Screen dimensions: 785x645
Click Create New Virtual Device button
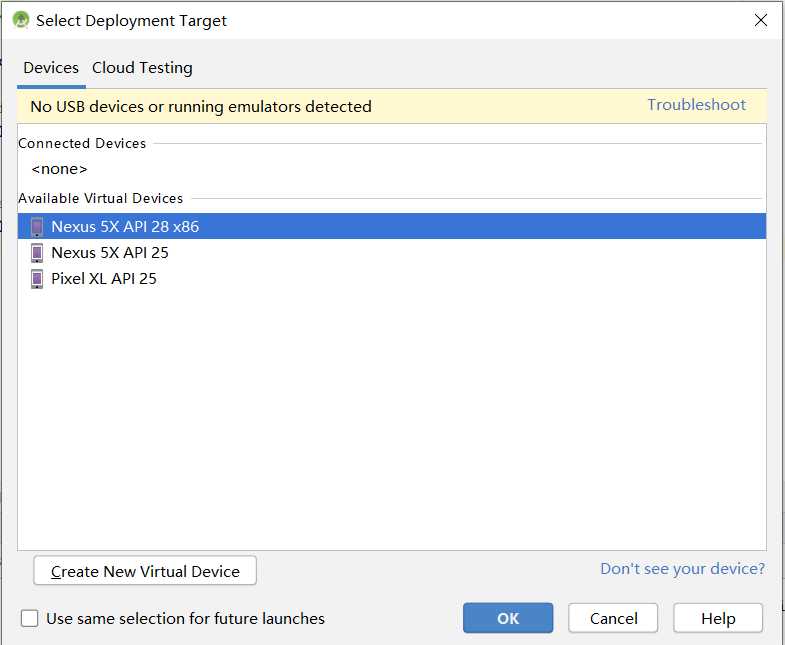(x=145, y=571)
